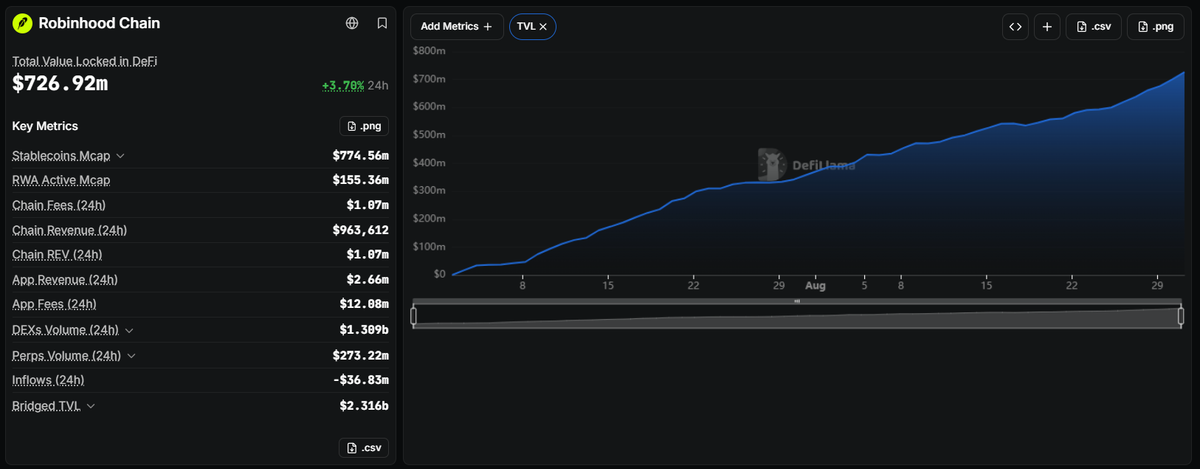Image resolution: width=1200 pixels, height=469 pixels.
Task: Click the +3.70% change value
Action: coord(342,86)
